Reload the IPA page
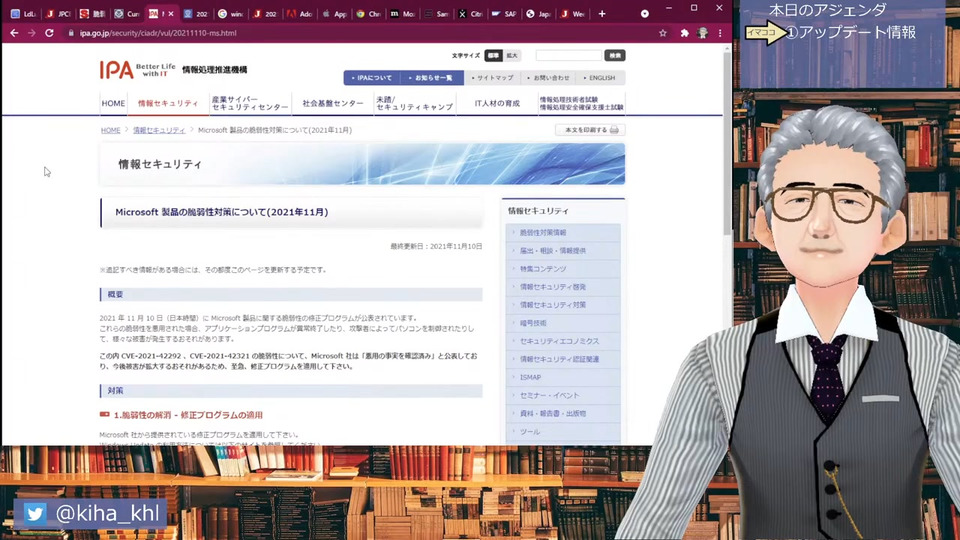 [50, 33]
